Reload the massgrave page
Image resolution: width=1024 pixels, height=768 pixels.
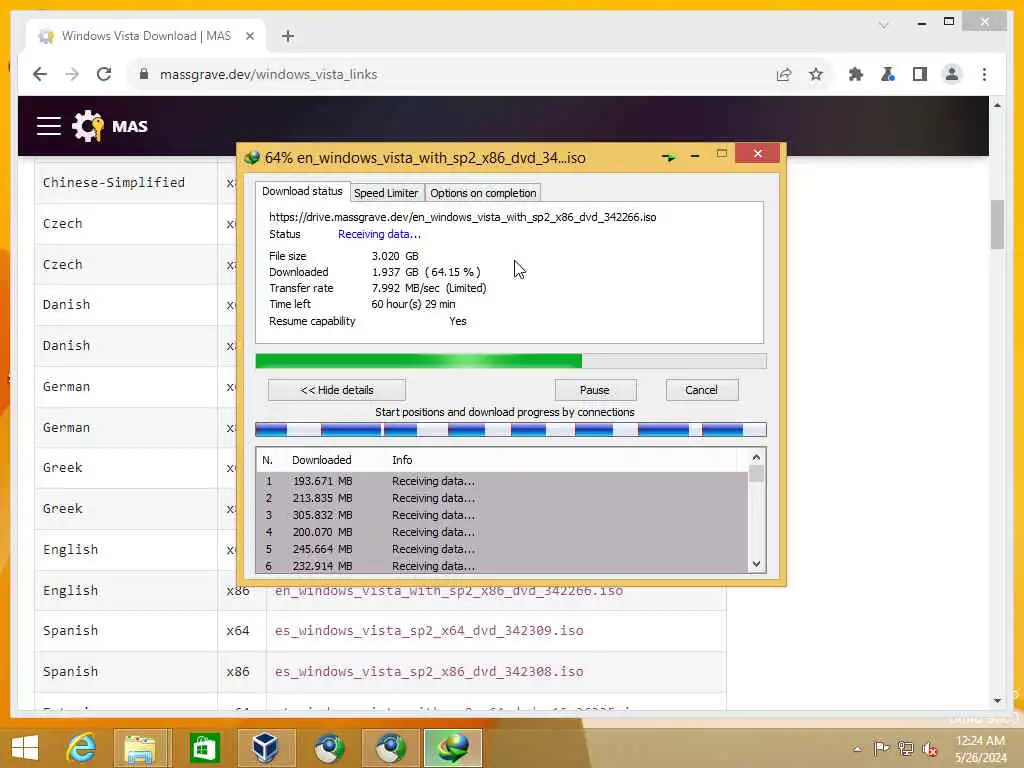[x=104, y=74]
